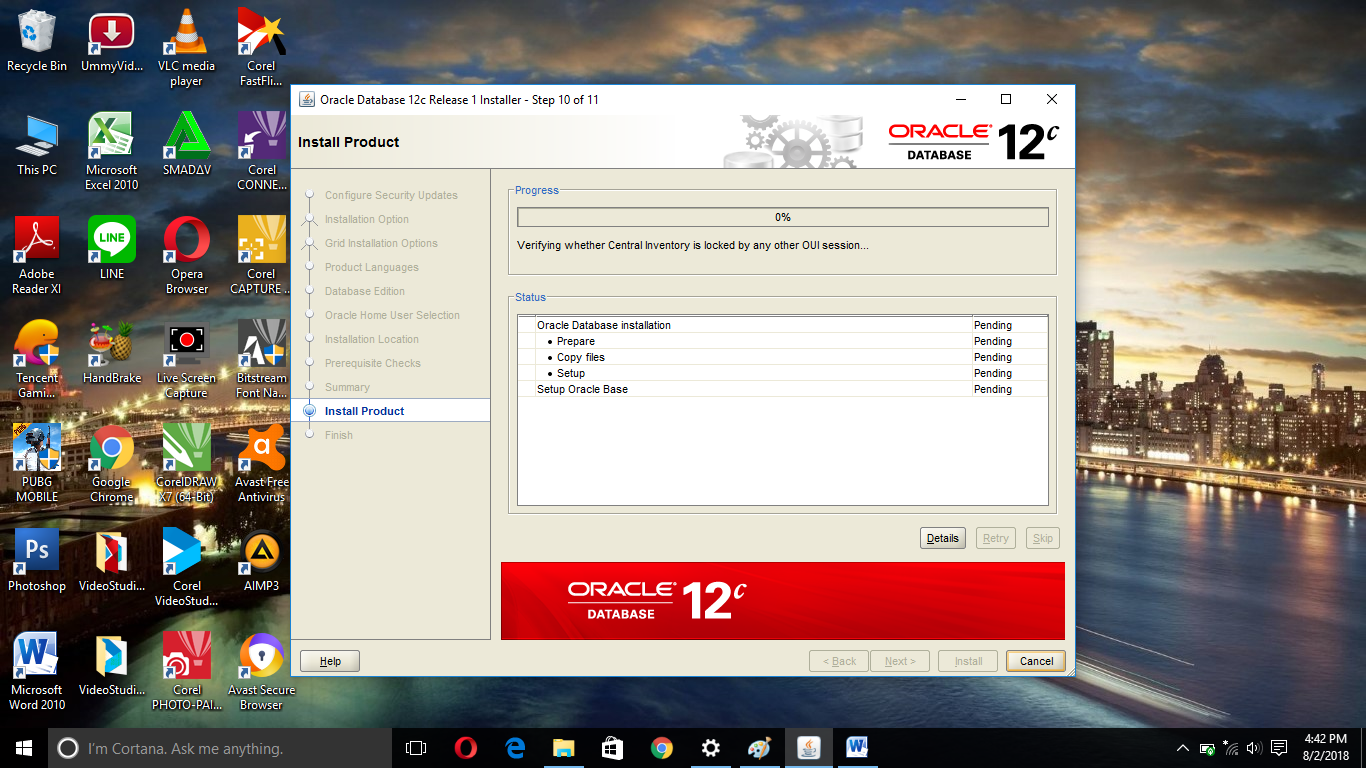Click the Details button in the installer
The image size is (1366, 768).
[x=942, y=537]
